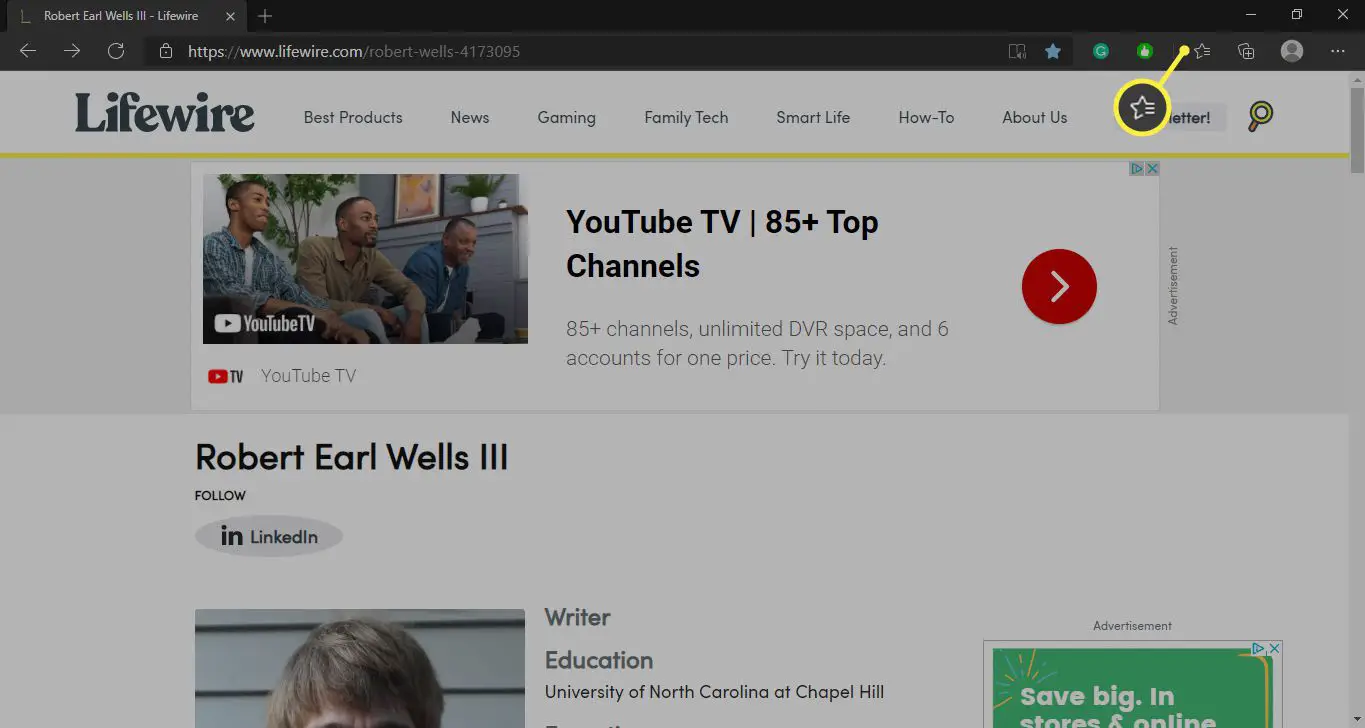Go forward to the next page
This screenshot has height=728, width=1365.
click(x=72, y=51)
